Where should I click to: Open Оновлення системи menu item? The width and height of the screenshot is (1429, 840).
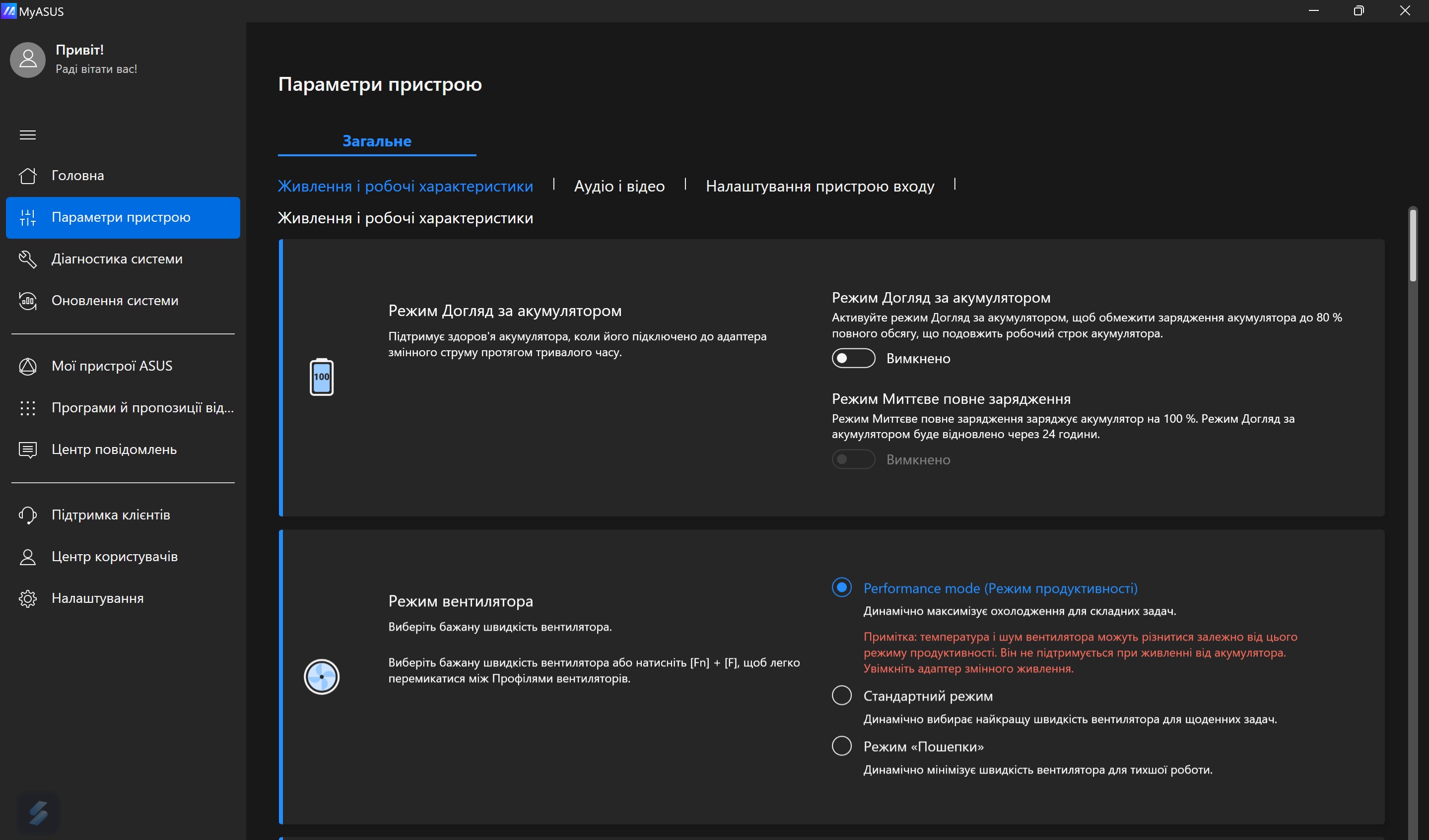[123, 301]
